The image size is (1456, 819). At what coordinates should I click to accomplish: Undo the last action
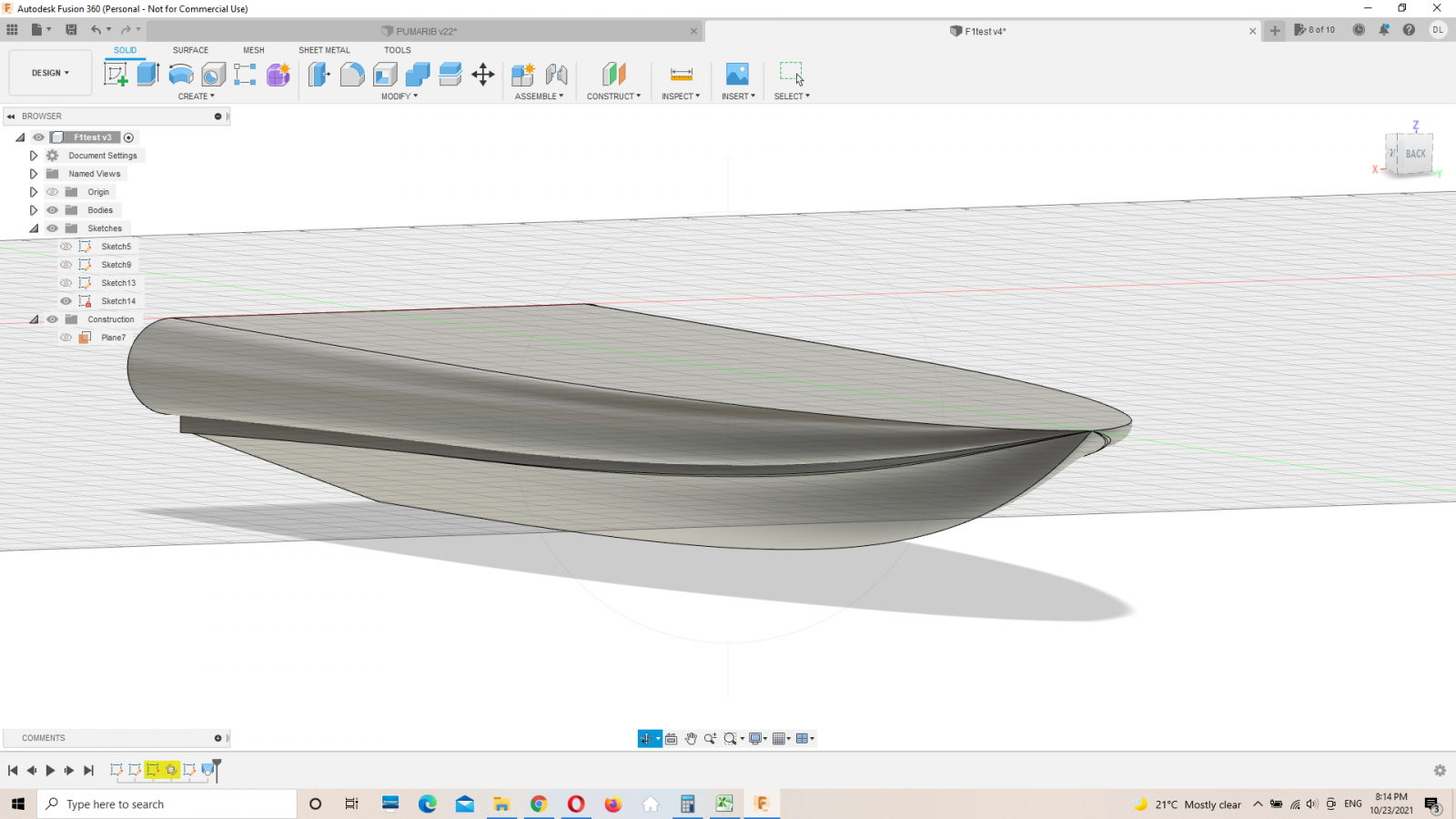96,30
